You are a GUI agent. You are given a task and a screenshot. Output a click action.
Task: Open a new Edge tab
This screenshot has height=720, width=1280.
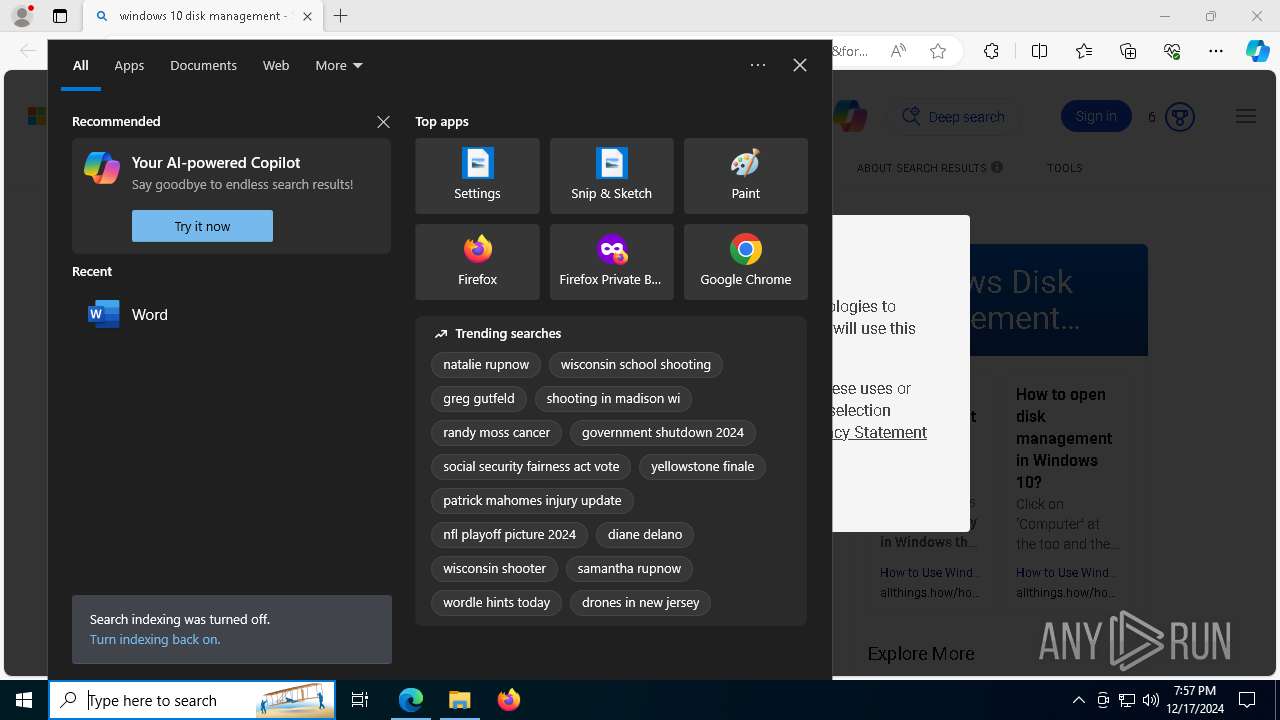[341, 16]
